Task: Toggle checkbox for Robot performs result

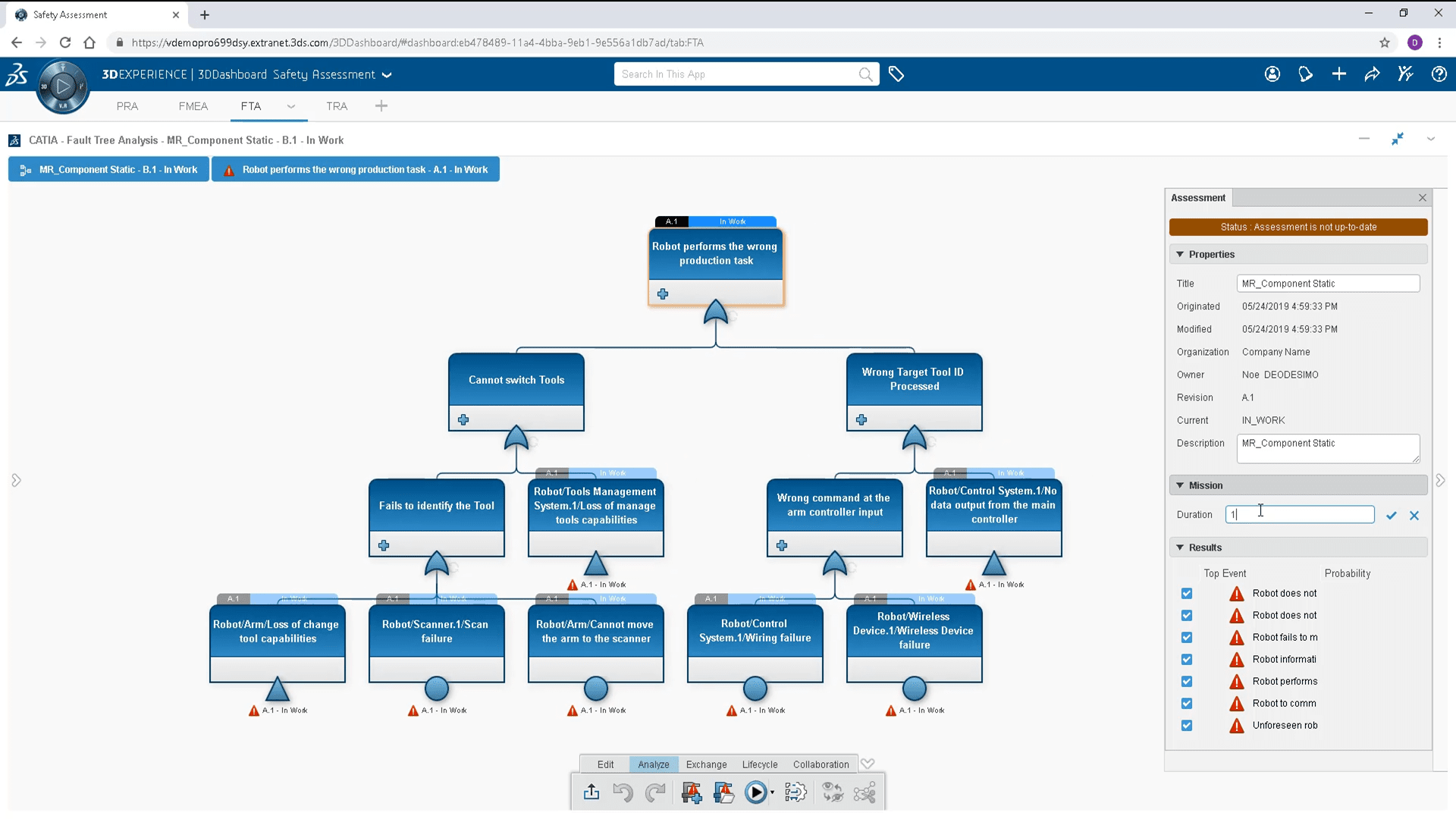Action: pyautogui.click(x=1186, y=681)
